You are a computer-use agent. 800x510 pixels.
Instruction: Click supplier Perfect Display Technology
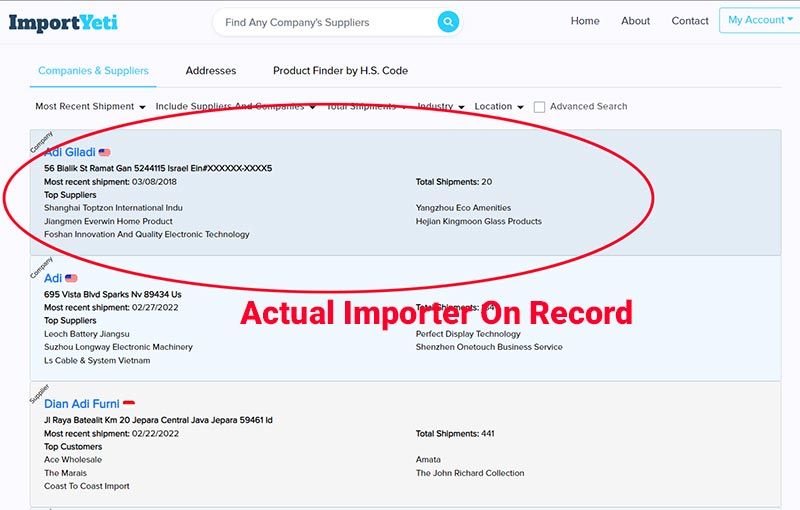468,334
